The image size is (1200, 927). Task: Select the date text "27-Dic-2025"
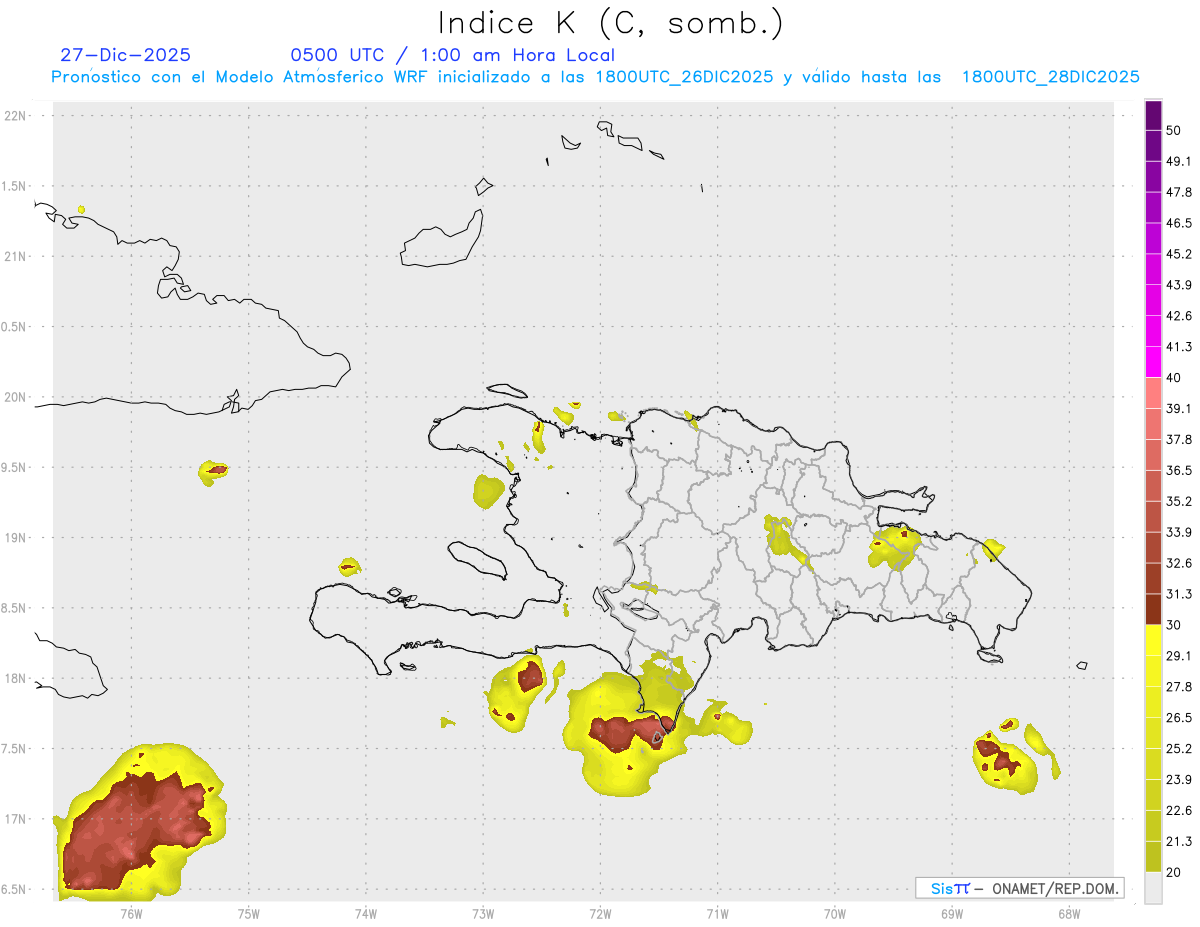(125, 55)
